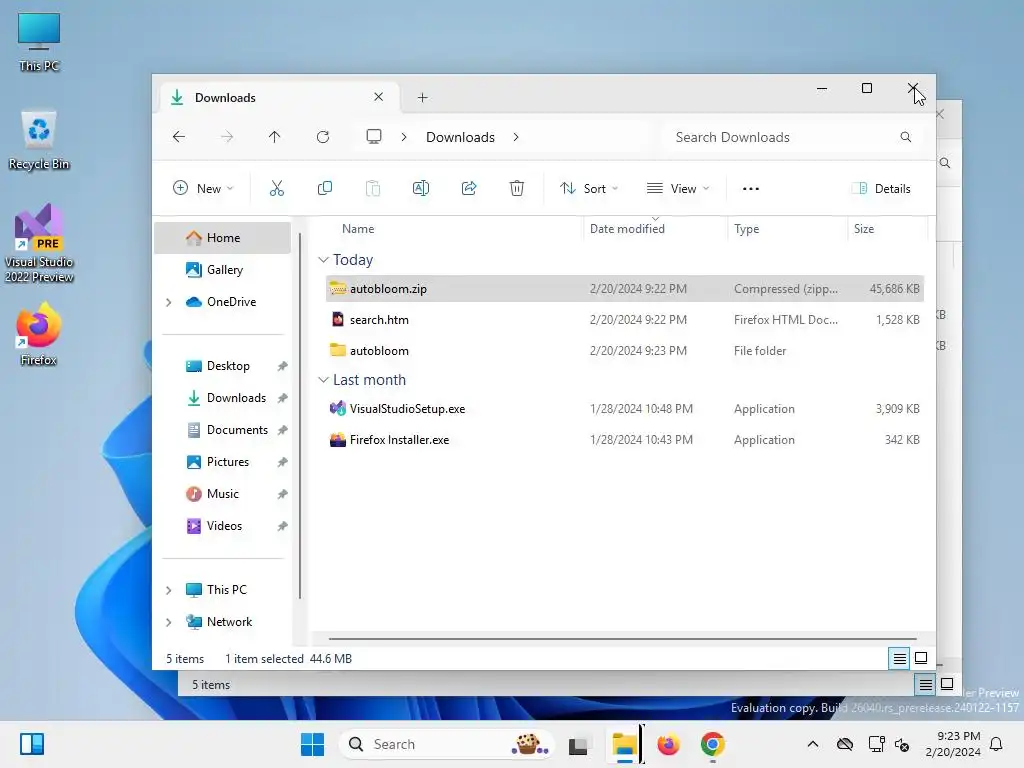
Task: Open the notifications bell
Action: click(997, 744)
